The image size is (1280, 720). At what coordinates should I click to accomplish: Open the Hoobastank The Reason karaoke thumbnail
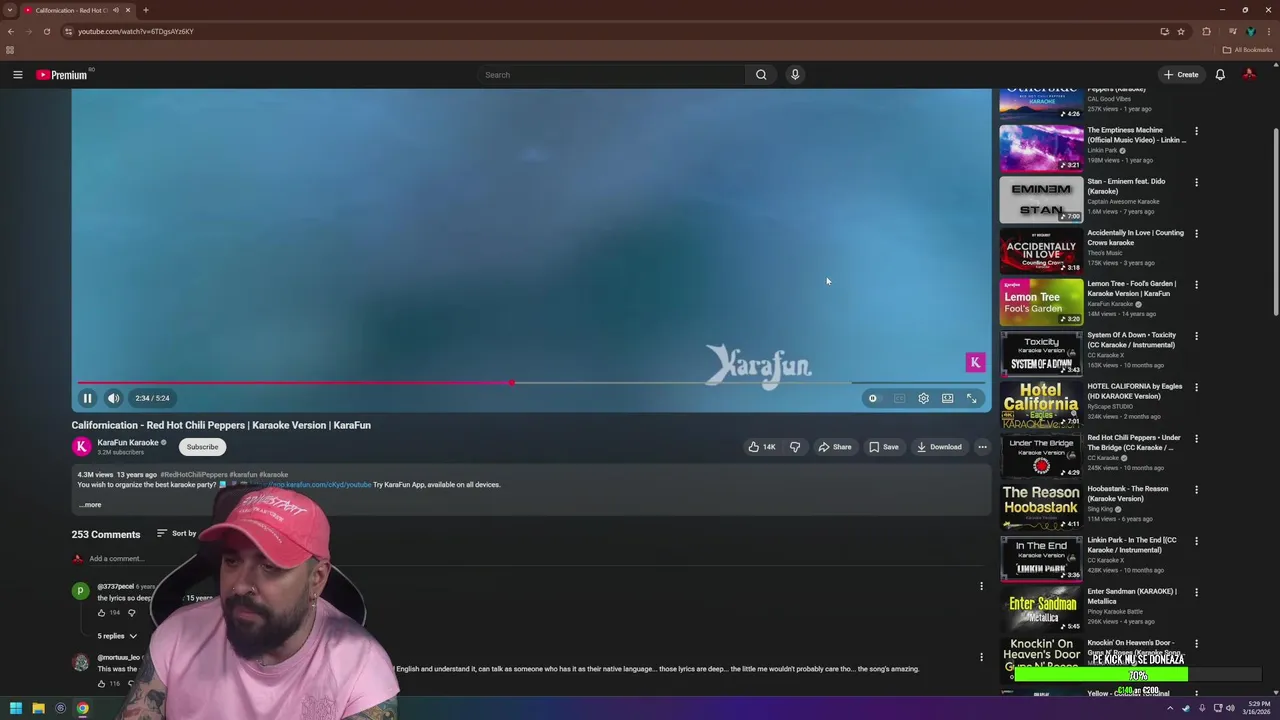coord(1041,507)
